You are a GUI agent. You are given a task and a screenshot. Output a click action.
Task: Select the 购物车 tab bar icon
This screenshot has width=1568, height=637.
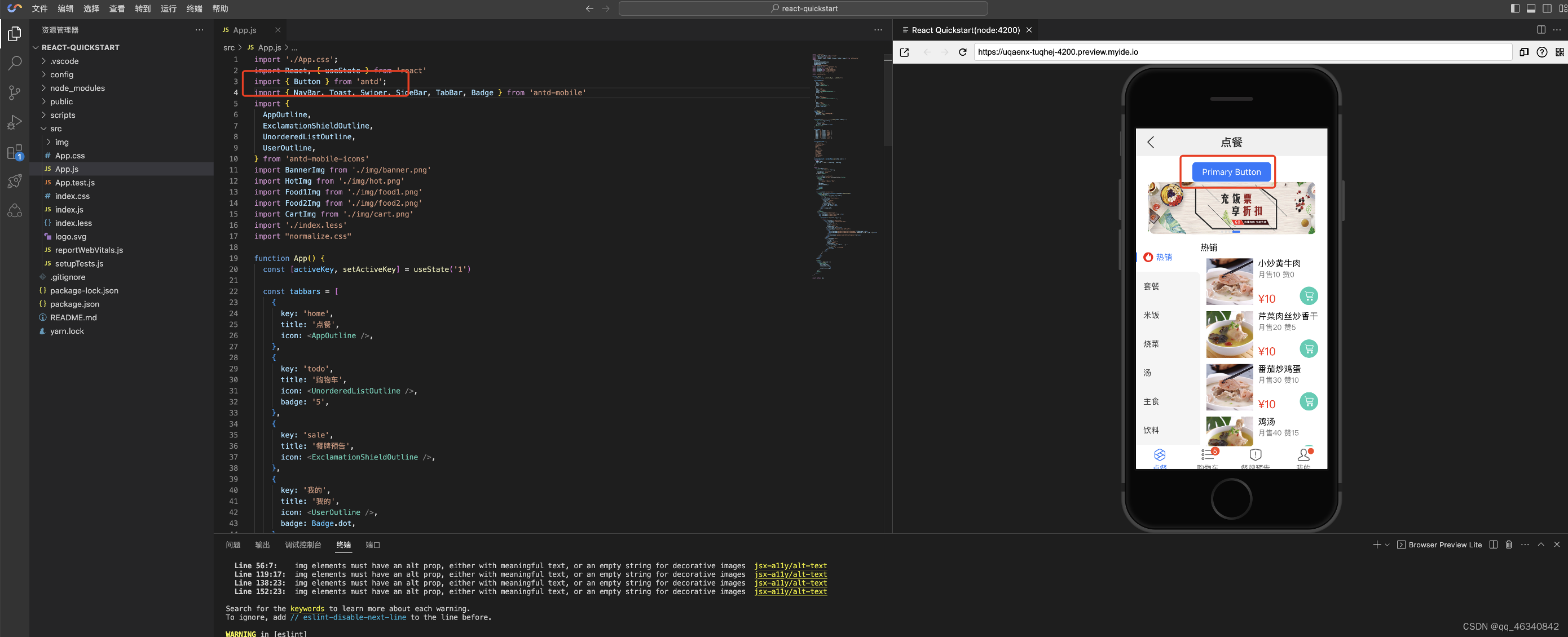(x=1208, y=455)
